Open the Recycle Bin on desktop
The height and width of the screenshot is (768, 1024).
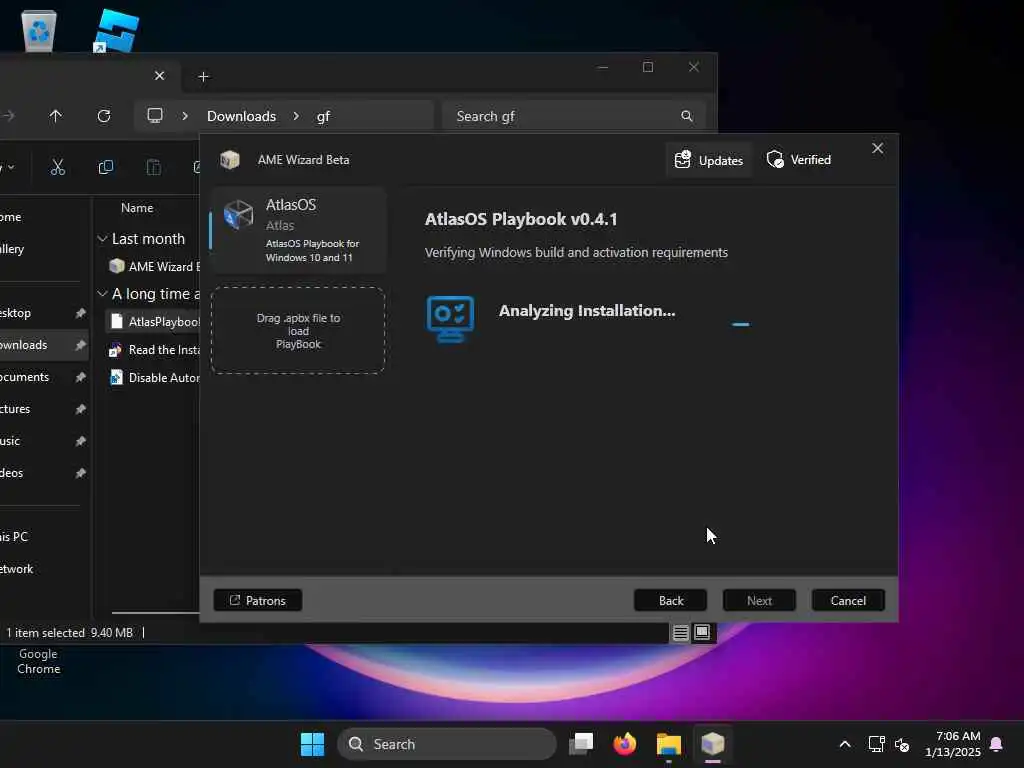(39, 31)
